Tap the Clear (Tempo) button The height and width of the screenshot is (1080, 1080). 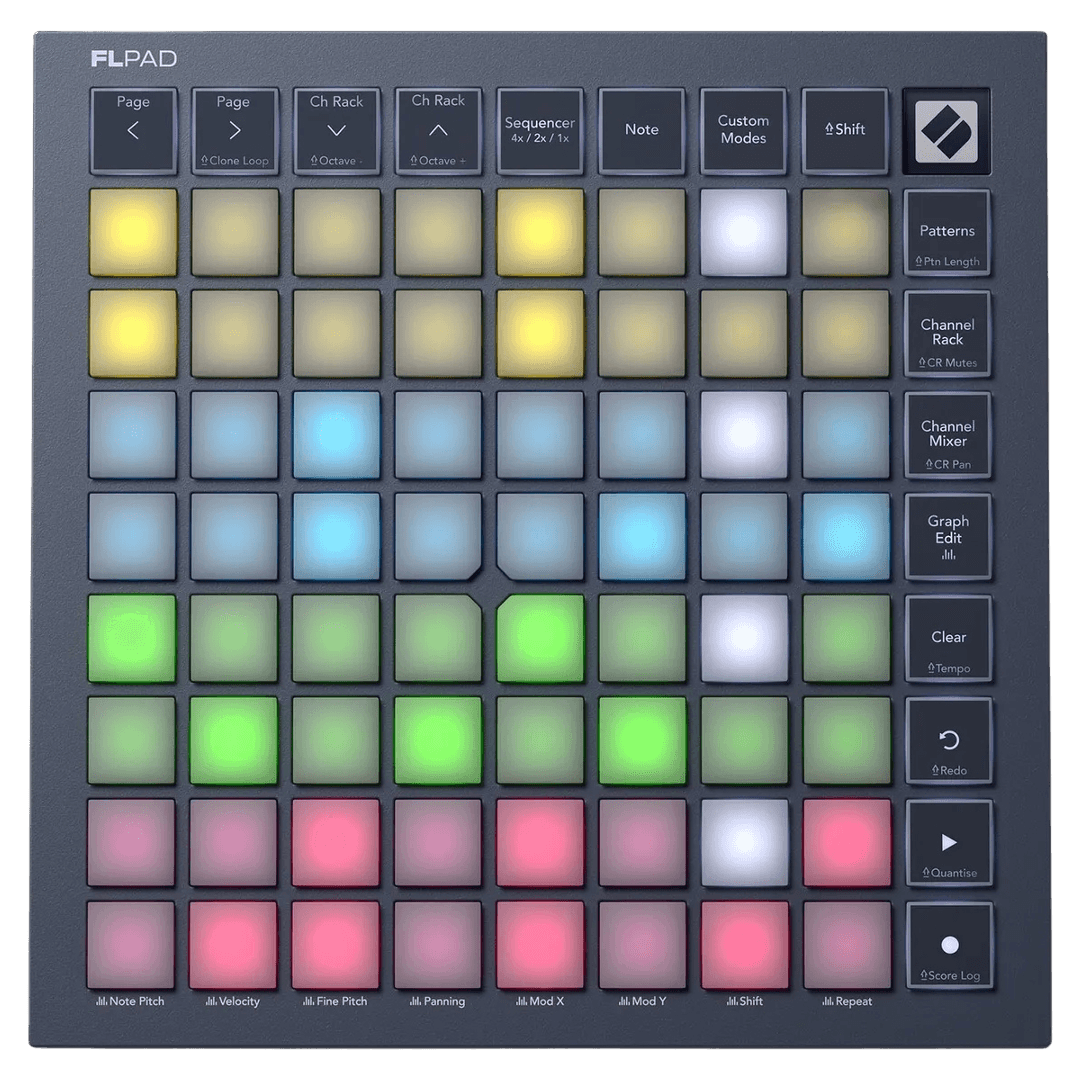pyautogui.click(x=948, y=639)
